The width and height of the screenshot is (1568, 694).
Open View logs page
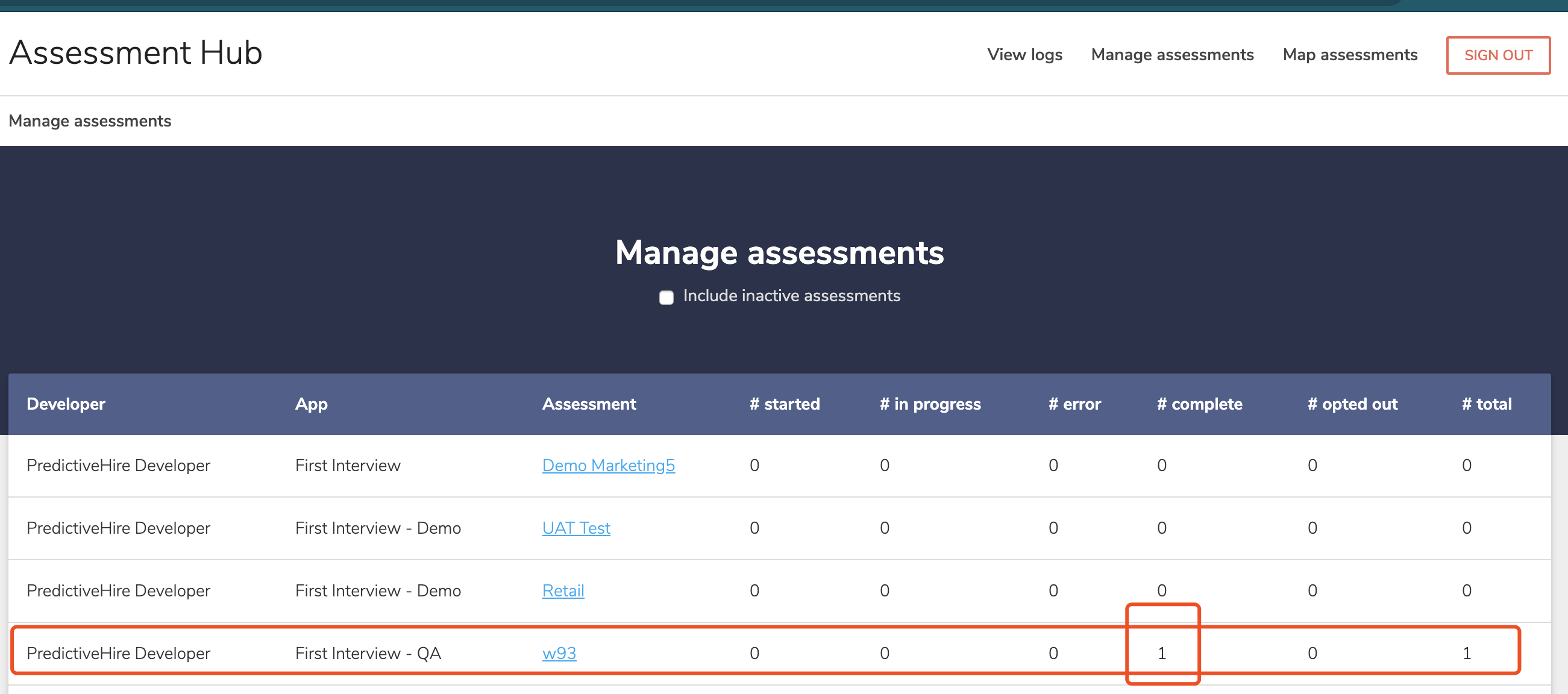pyautogui.click(x=1024, y=55)
